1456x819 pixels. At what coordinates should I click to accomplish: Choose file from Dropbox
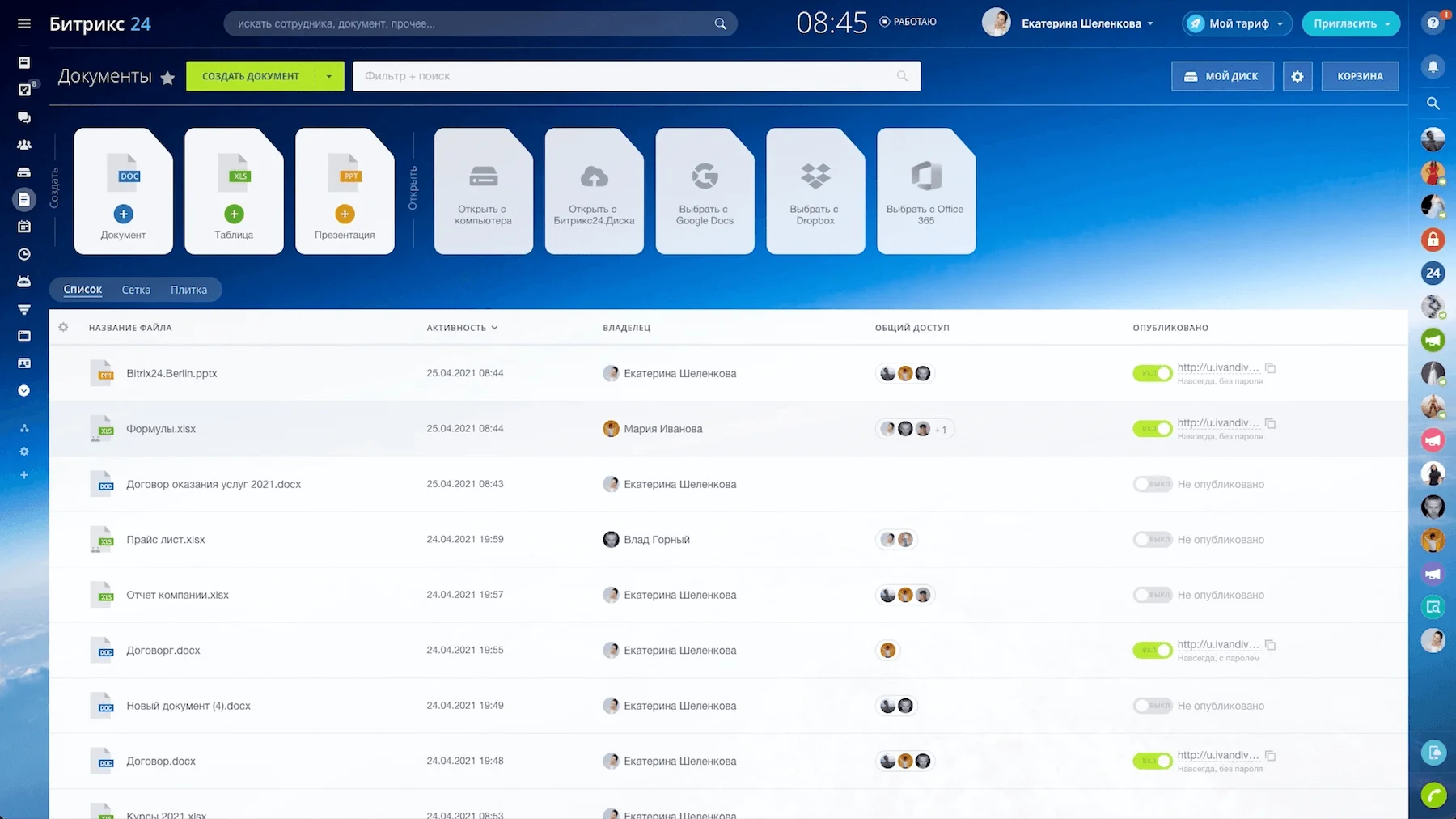coord(815,192)
